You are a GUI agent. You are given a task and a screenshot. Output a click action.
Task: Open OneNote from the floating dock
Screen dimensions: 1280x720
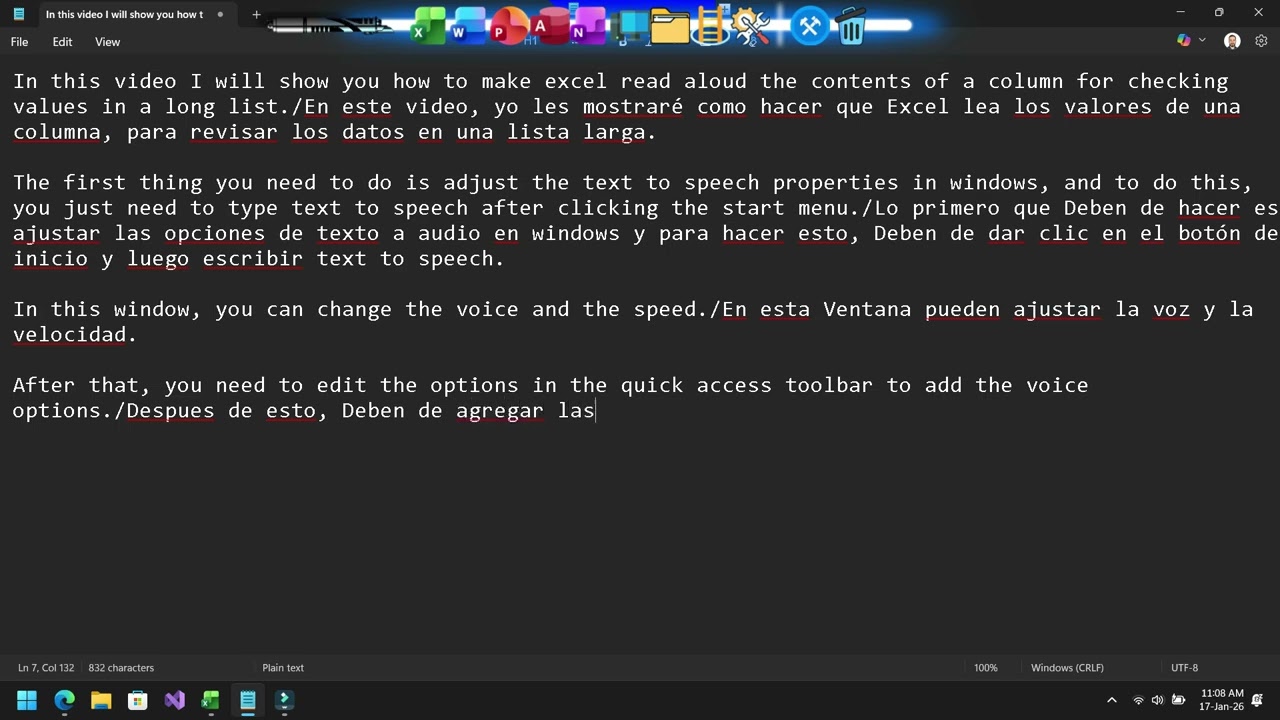[589, 26]
